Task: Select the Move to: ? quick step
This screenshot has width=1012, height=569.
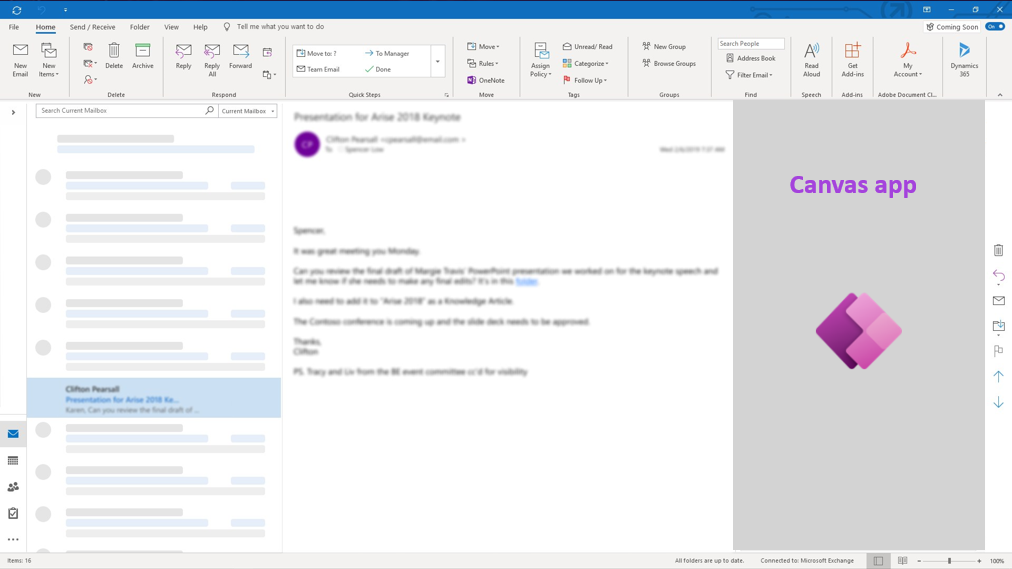Action: pos(316,53)
